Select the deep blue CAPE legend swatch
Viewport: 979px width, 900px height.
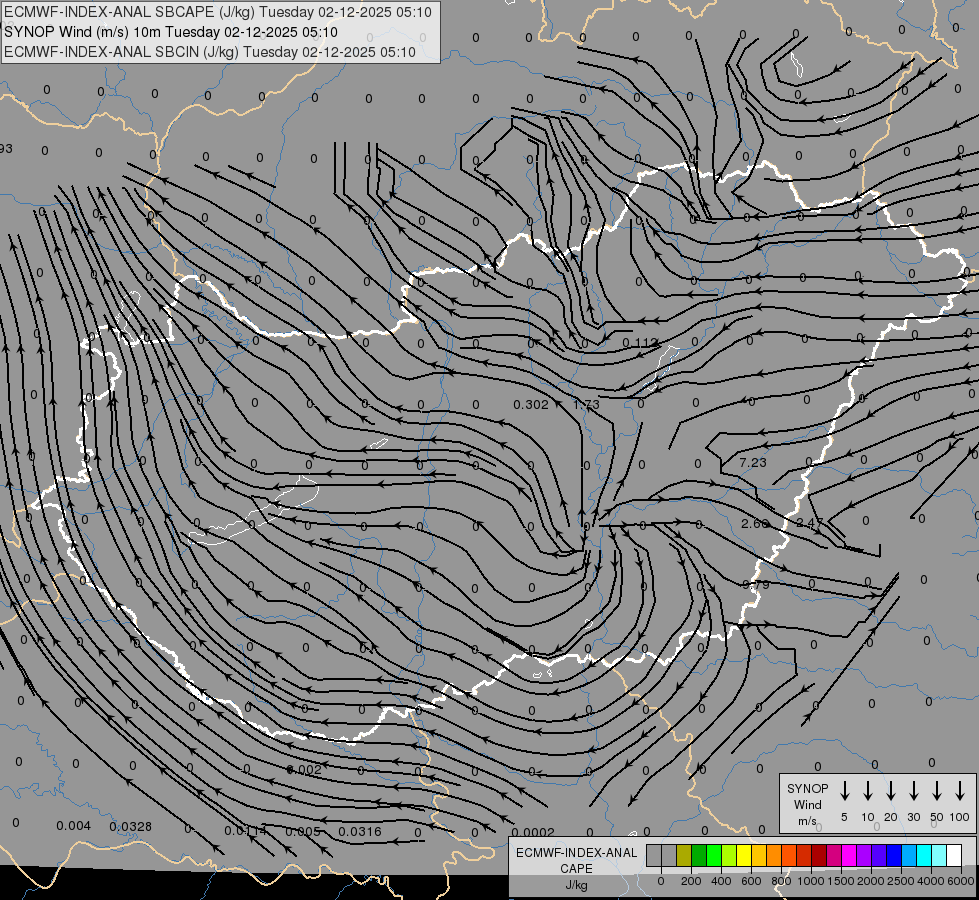pyautogui.click(x=895, y=855)
